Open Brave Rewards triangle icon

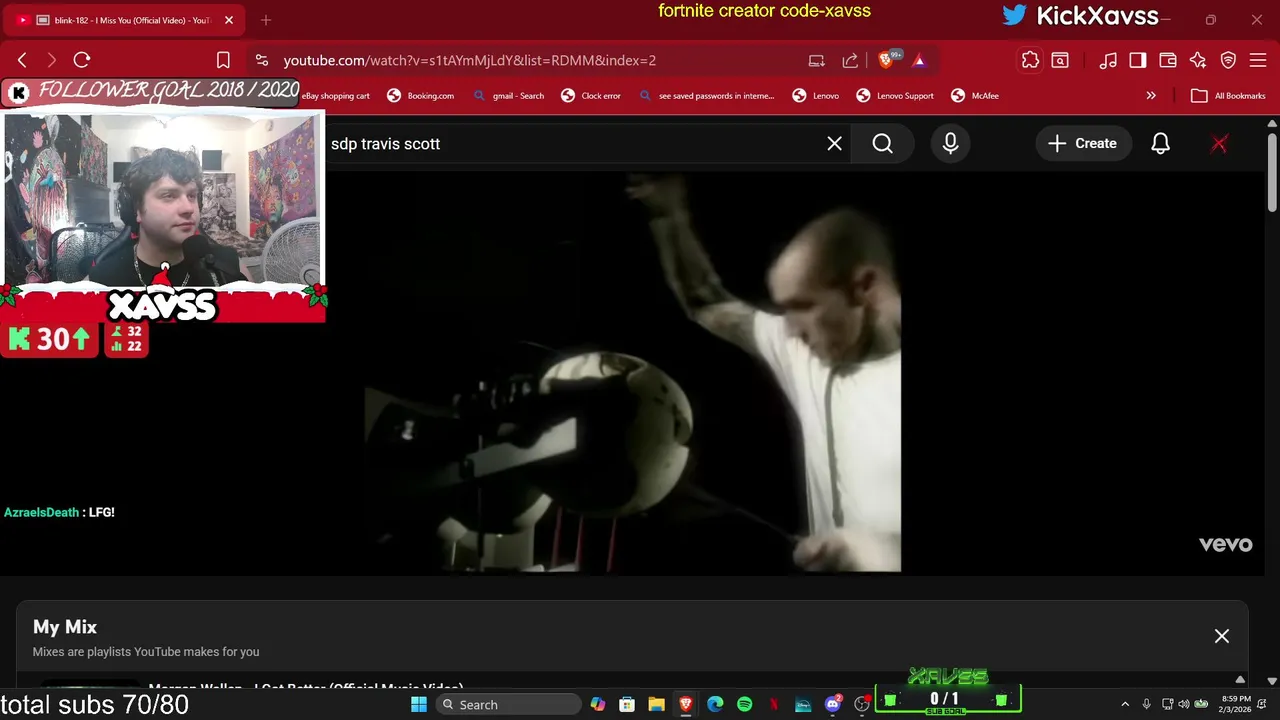pyautogui.click(x=919, y=60)
